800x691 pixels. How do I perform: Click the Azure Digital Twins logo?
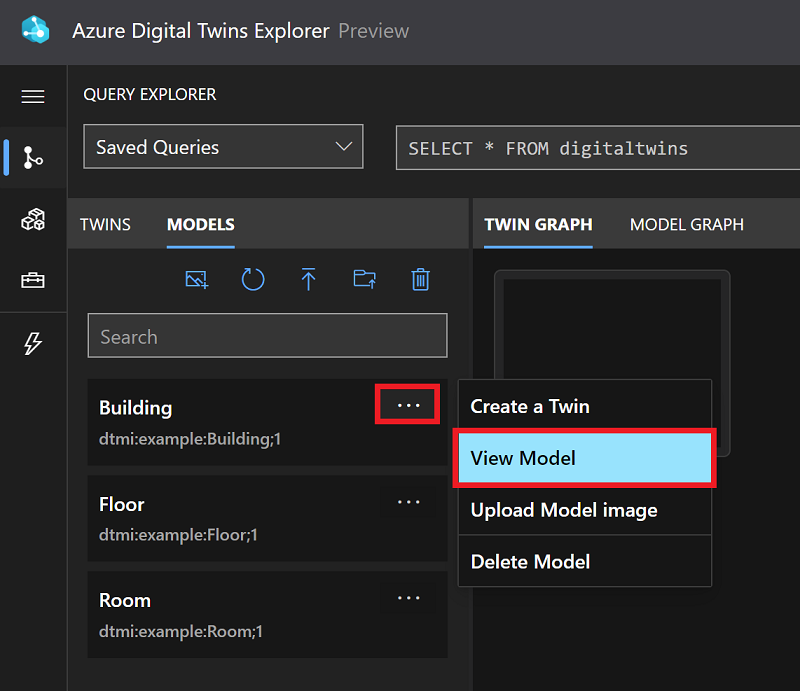point(36,31)
